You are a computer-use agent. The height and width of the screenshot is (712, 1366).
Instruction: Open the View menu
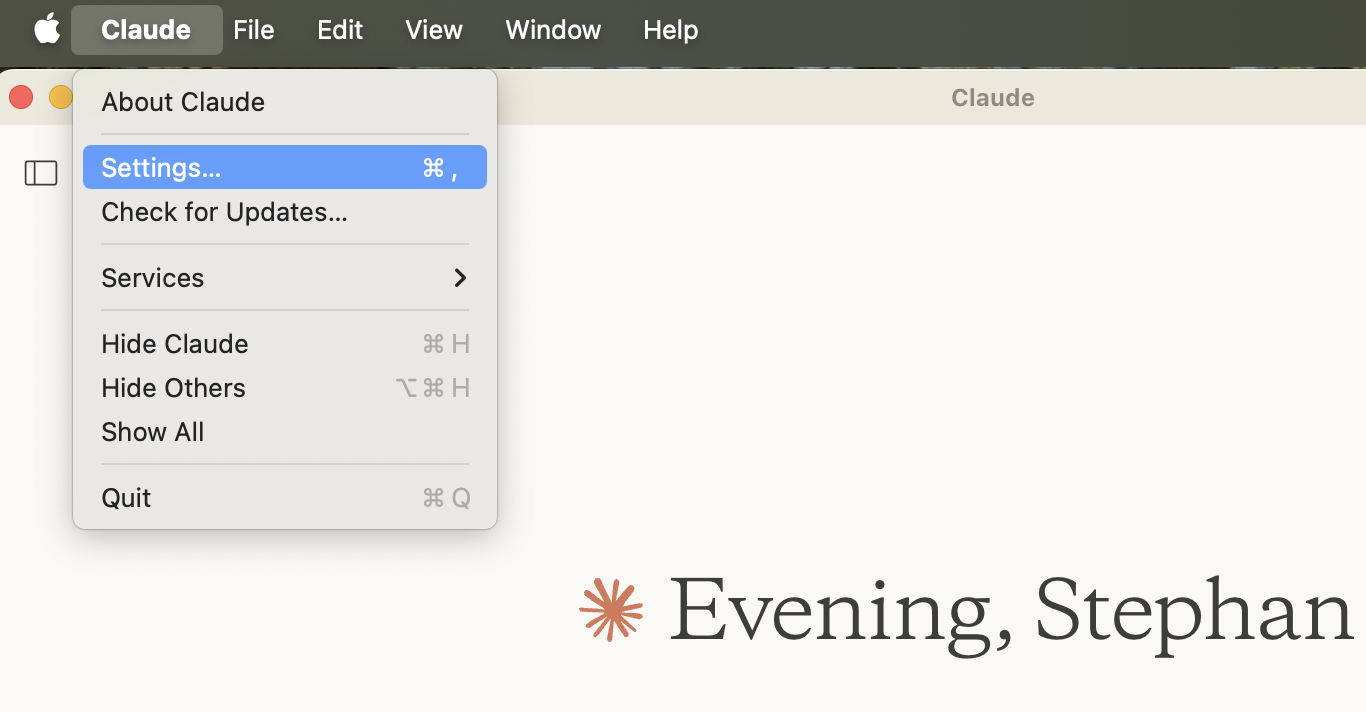(434, 30)
